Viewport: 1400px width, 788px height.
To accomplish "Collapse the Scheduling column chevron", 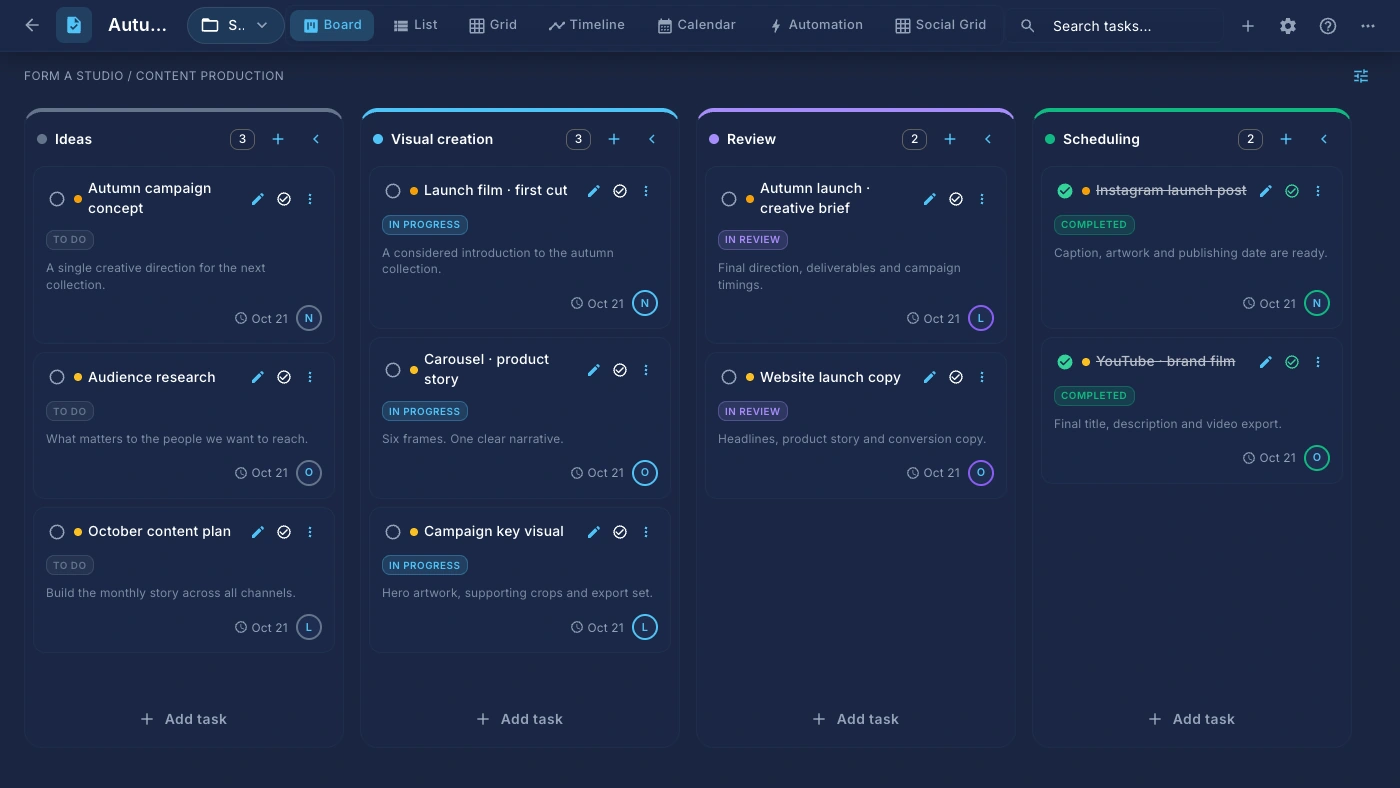I will (x=1324, y=139).
